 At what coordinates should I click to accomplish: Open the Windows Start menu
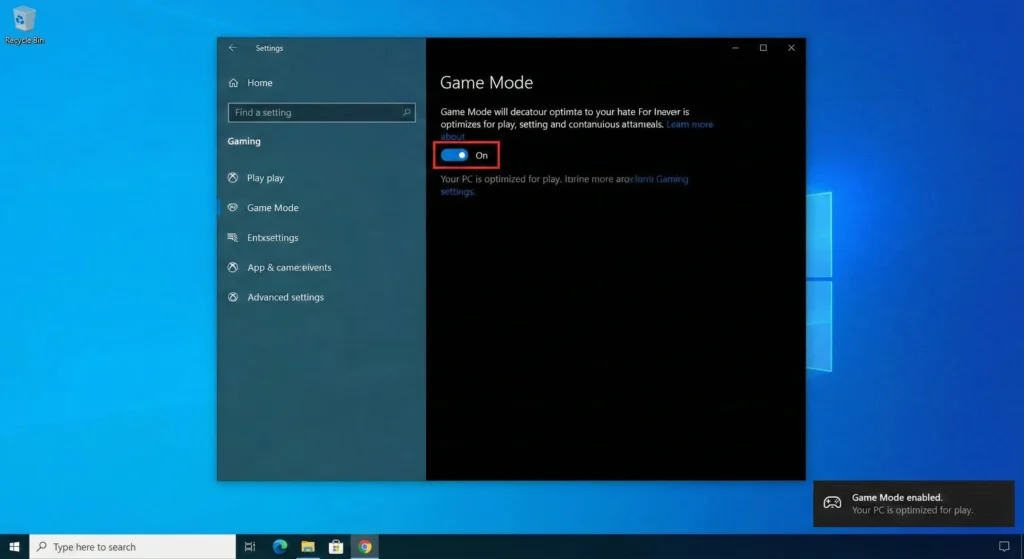(x=14, y=547)
